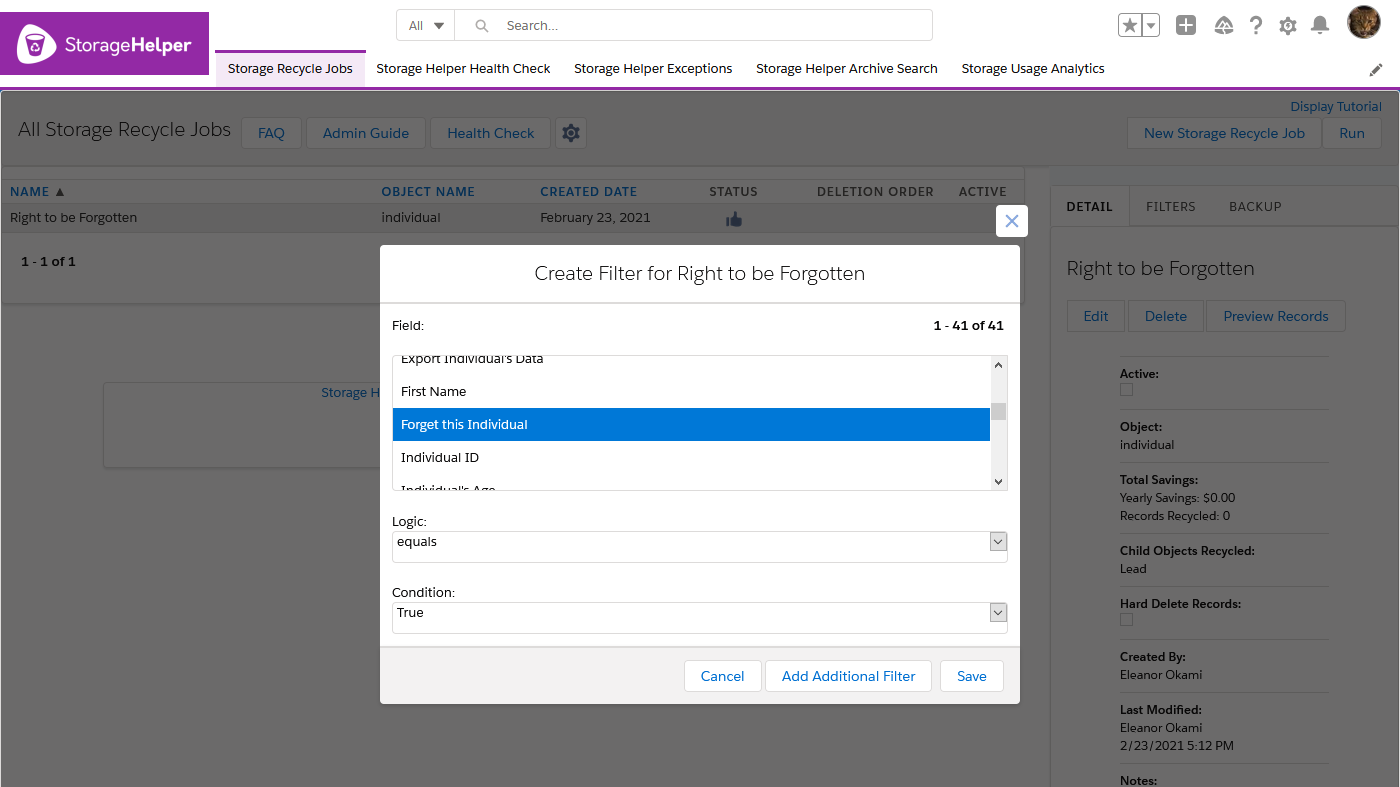The image size is (1400, 787).
Task: Click Edit in the detail panel
Action: pos(1096,316)
